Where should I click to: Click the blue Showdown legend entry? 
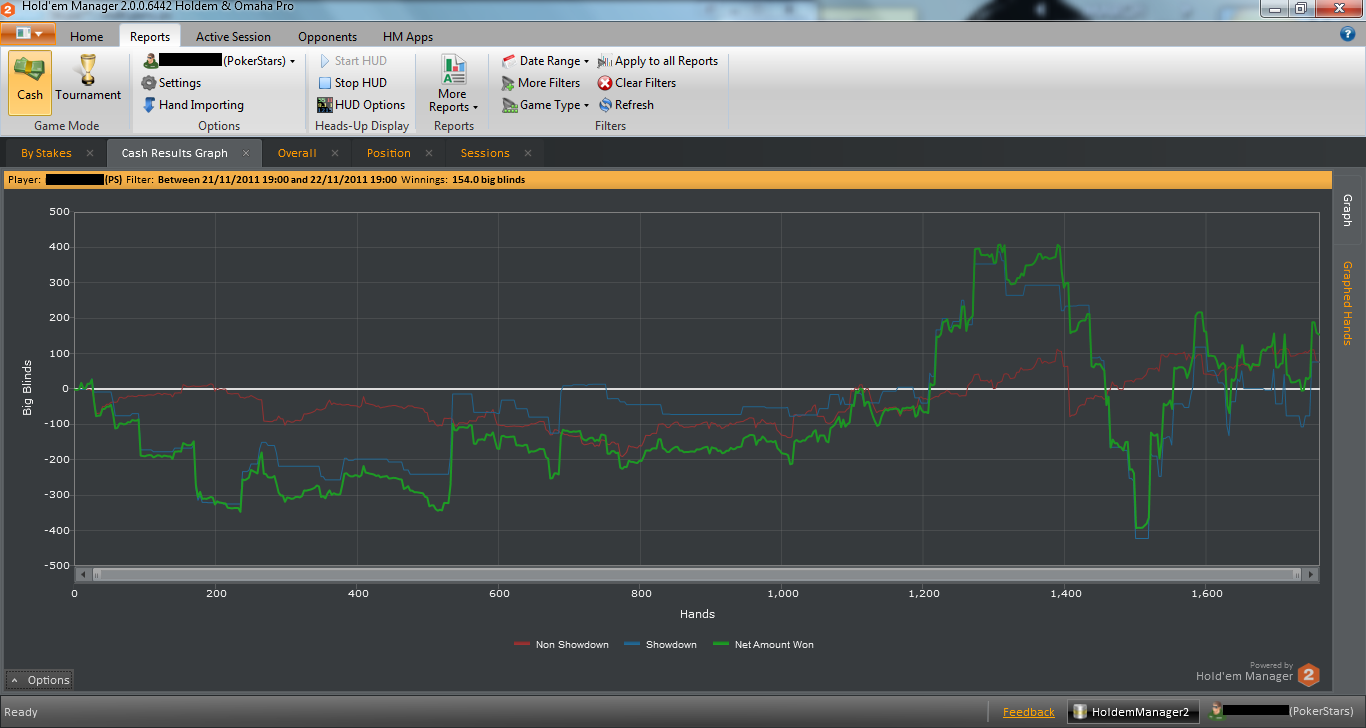(659, 645)
